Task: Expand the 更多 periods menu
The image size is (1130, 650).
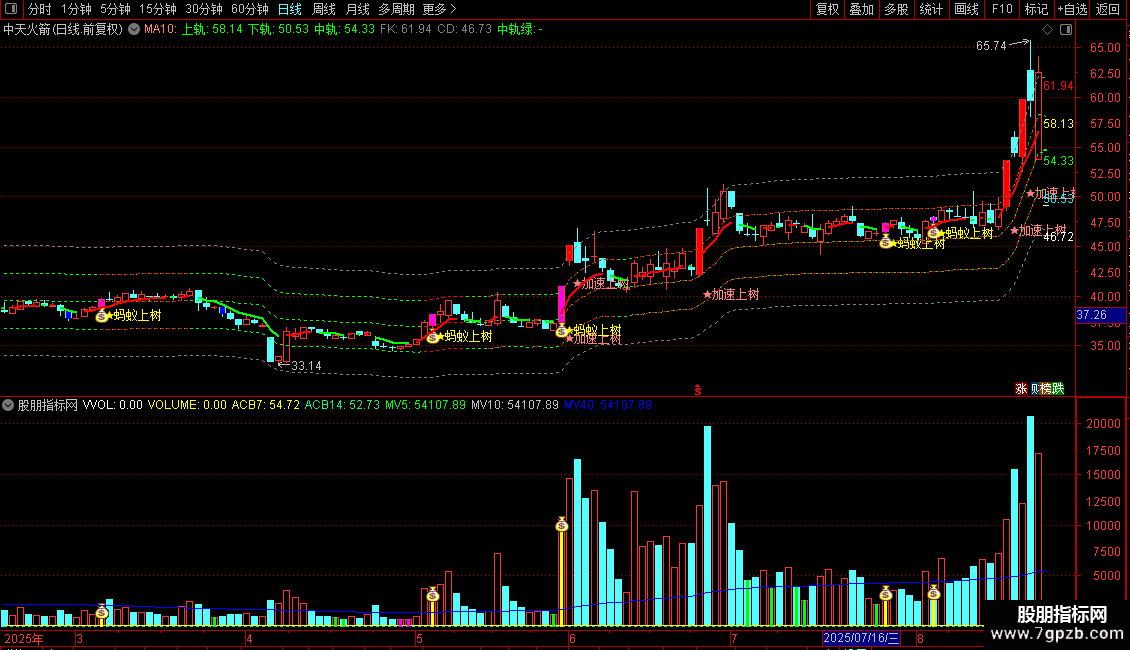Action: coord(440,9)
